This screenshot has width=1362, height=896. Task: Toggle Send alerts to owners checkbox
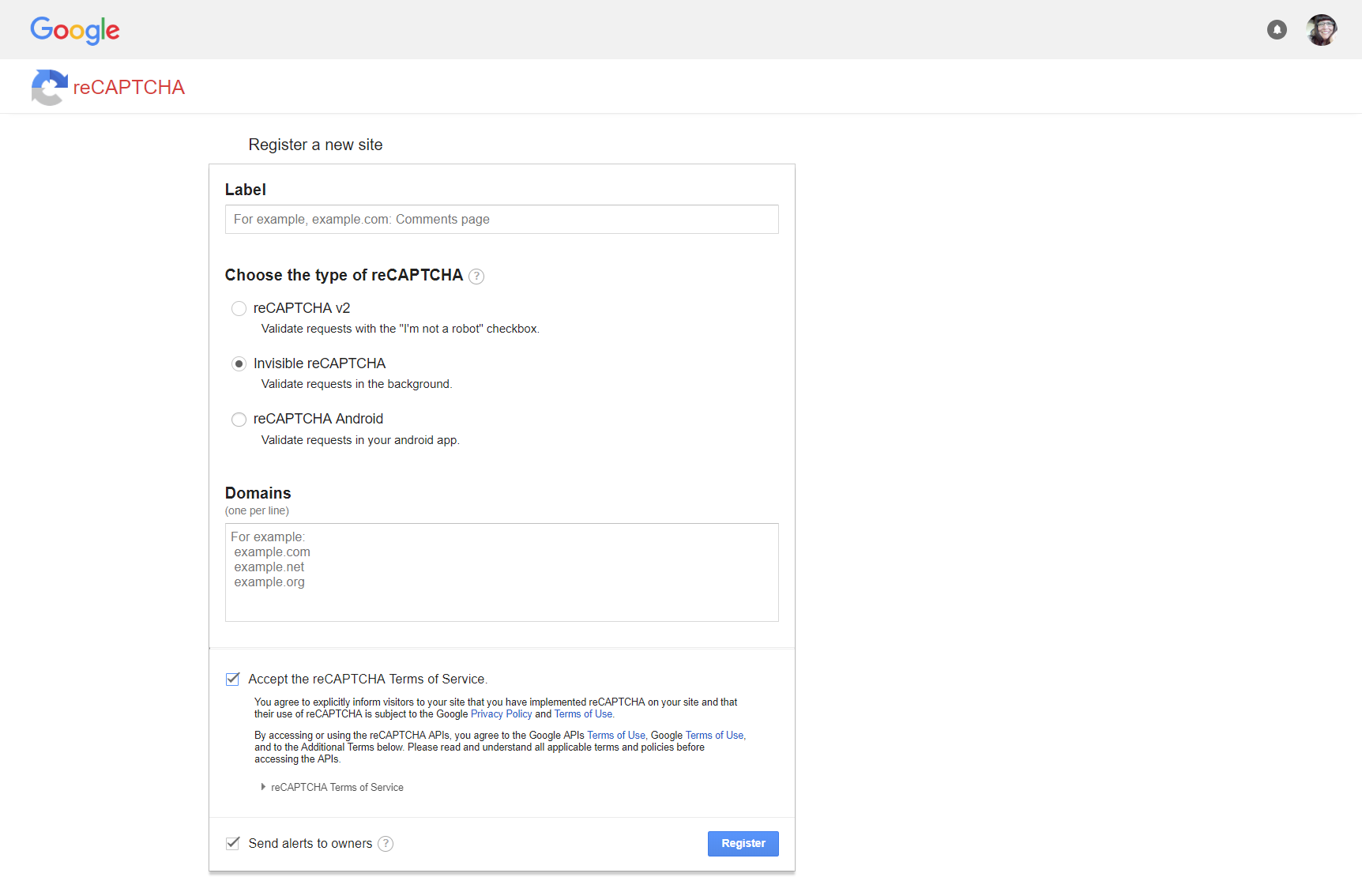tap(232, 843)
